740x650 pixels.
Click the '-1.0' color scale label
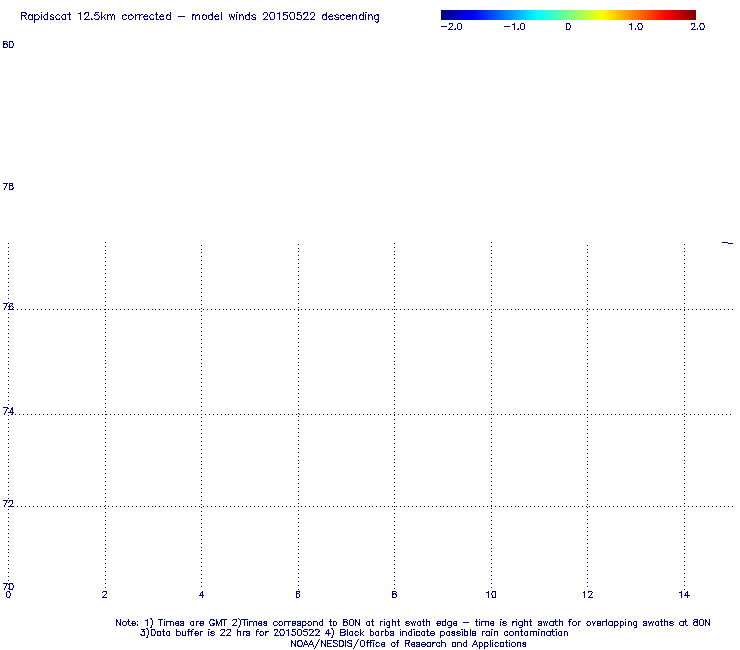click(514, 27)
